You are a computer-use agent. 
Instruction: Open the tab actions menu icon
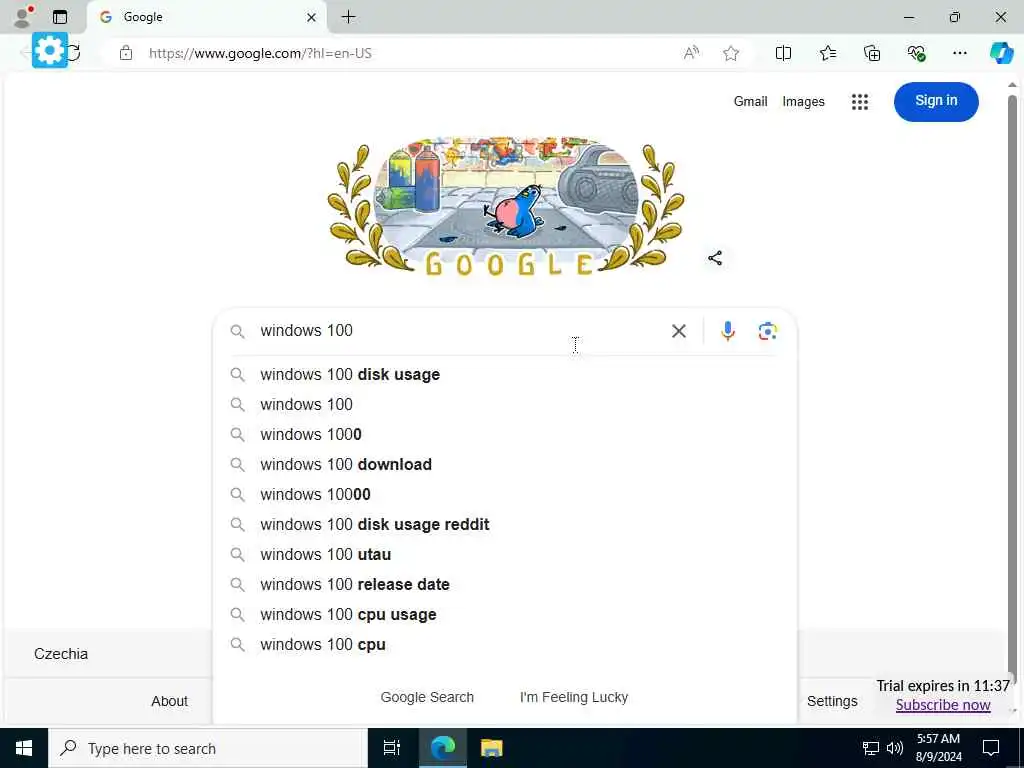click(60, 17)
